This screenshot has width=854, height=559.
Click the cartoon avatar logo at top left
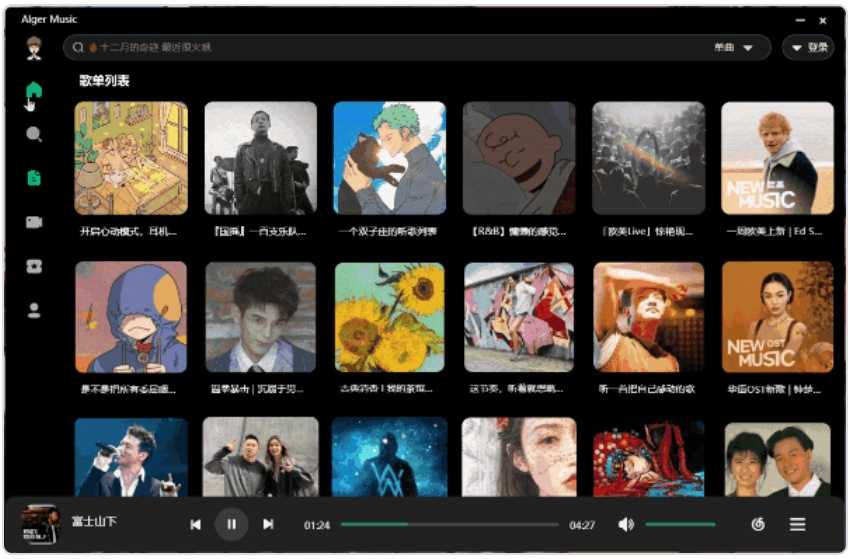[x=34, y=48]
